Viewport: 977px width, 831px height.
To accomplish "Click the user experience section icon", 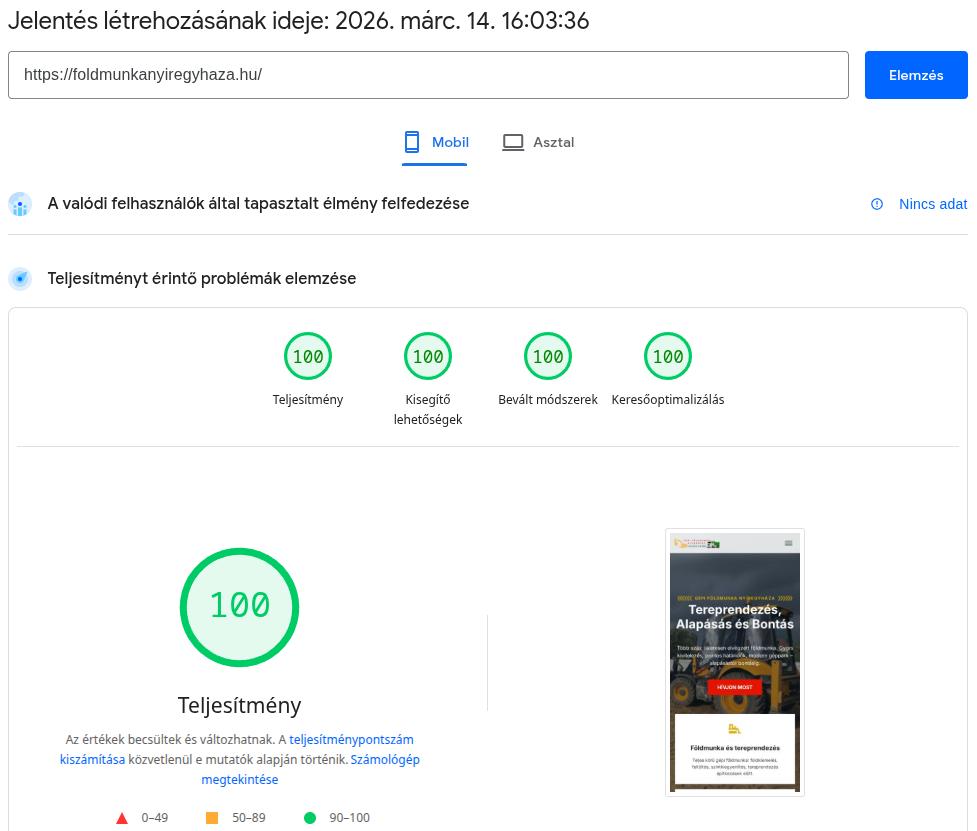I will click(x=20, y=204).
